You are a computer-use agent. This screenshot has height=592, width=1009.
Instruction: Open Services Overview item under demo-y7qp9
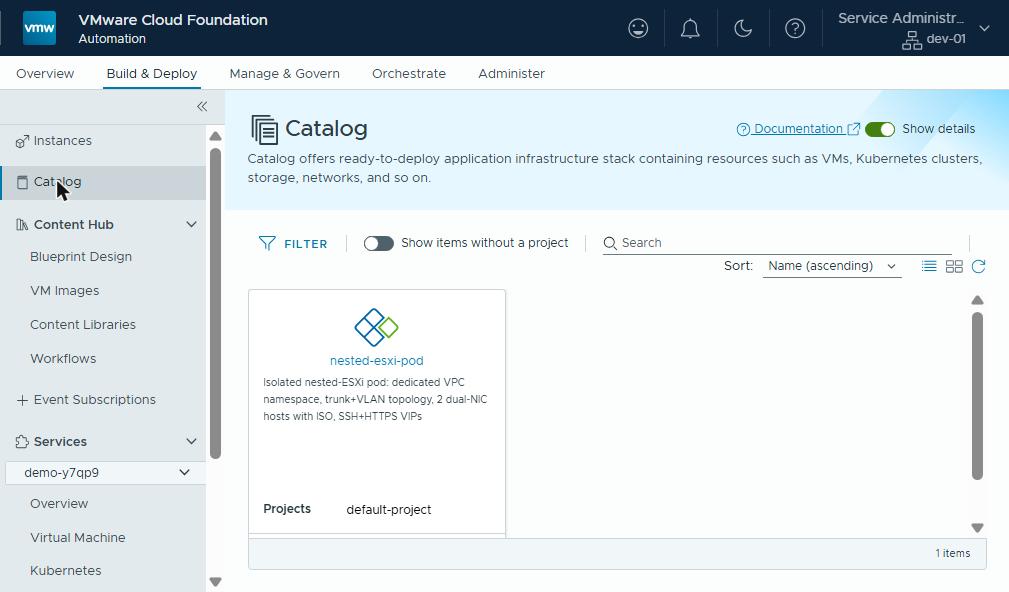pyautogui.click(x=59, y=504)
